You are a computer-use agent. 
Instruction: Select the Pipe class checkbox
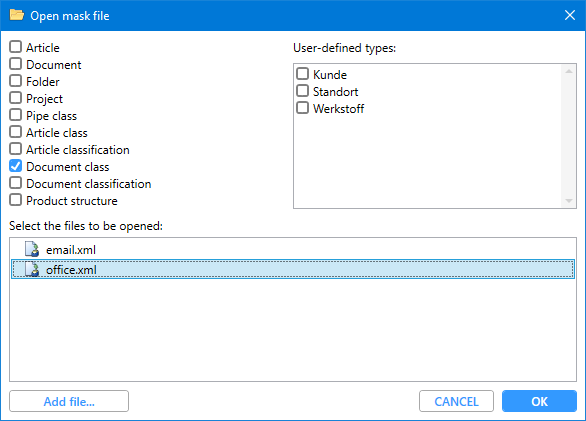click(x=15, y=115)
